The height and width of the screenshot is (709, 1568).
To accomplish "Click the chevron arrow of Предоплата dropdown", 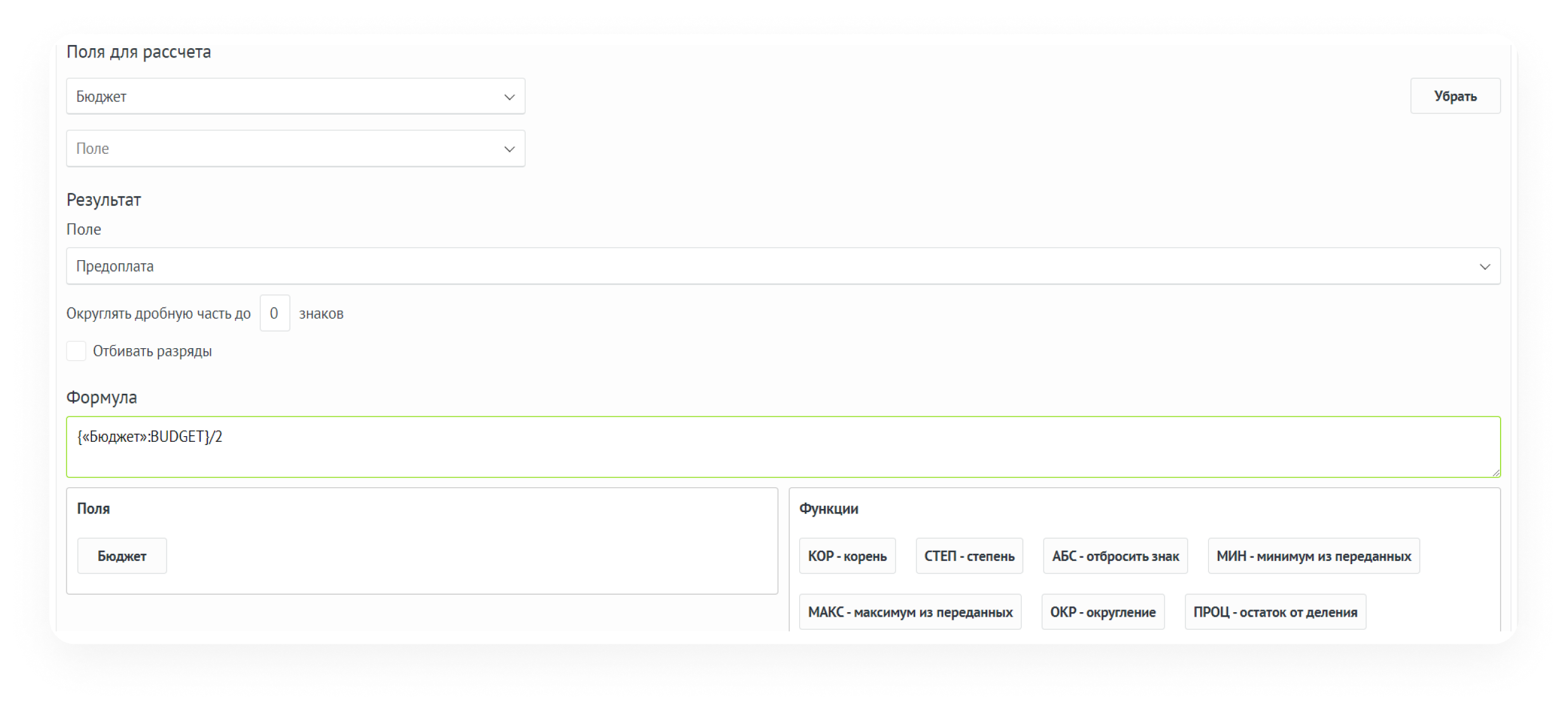I will [x=1484, y=267].
